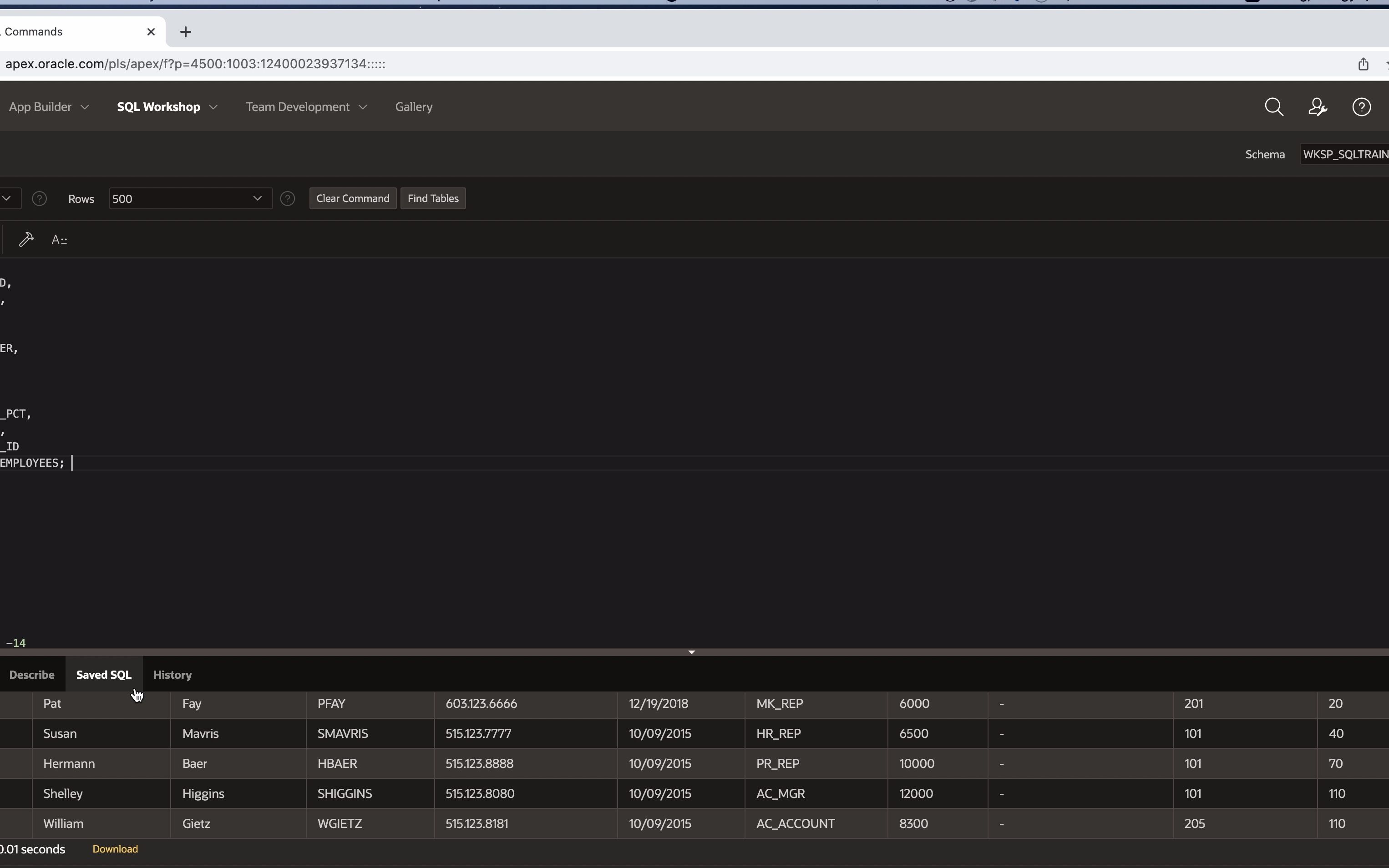This screenshot has width=1389, height=868.
Task: Close the Commands browser tab
Action: coord(151,32)
